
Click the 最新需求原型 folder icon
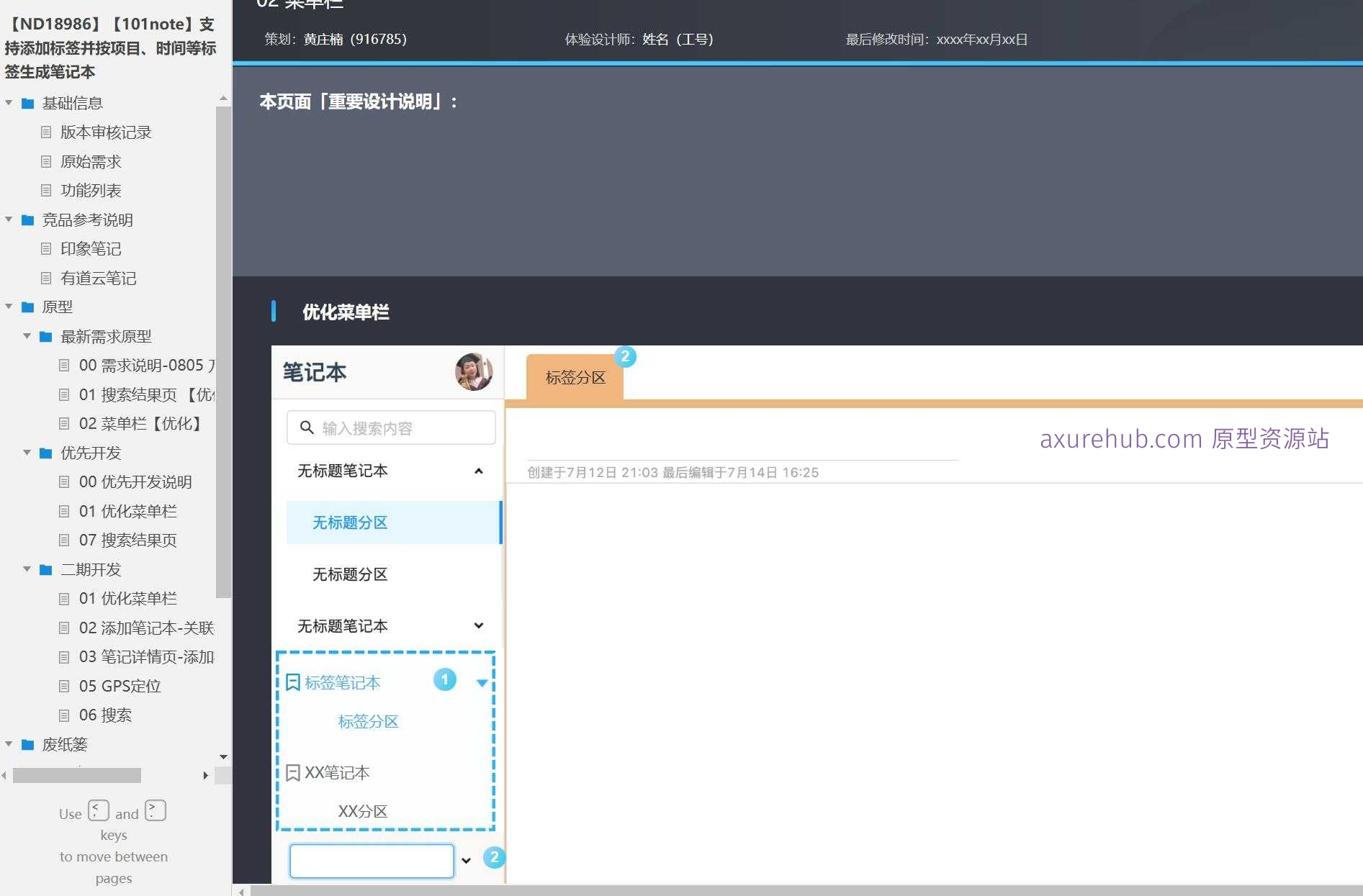point(46,337)
